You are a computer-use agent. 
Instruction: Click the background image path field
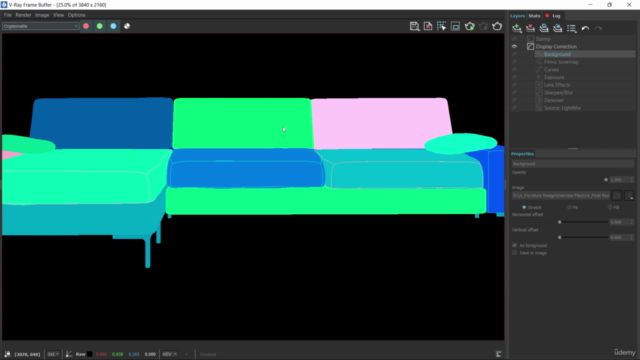click(561, 196)
